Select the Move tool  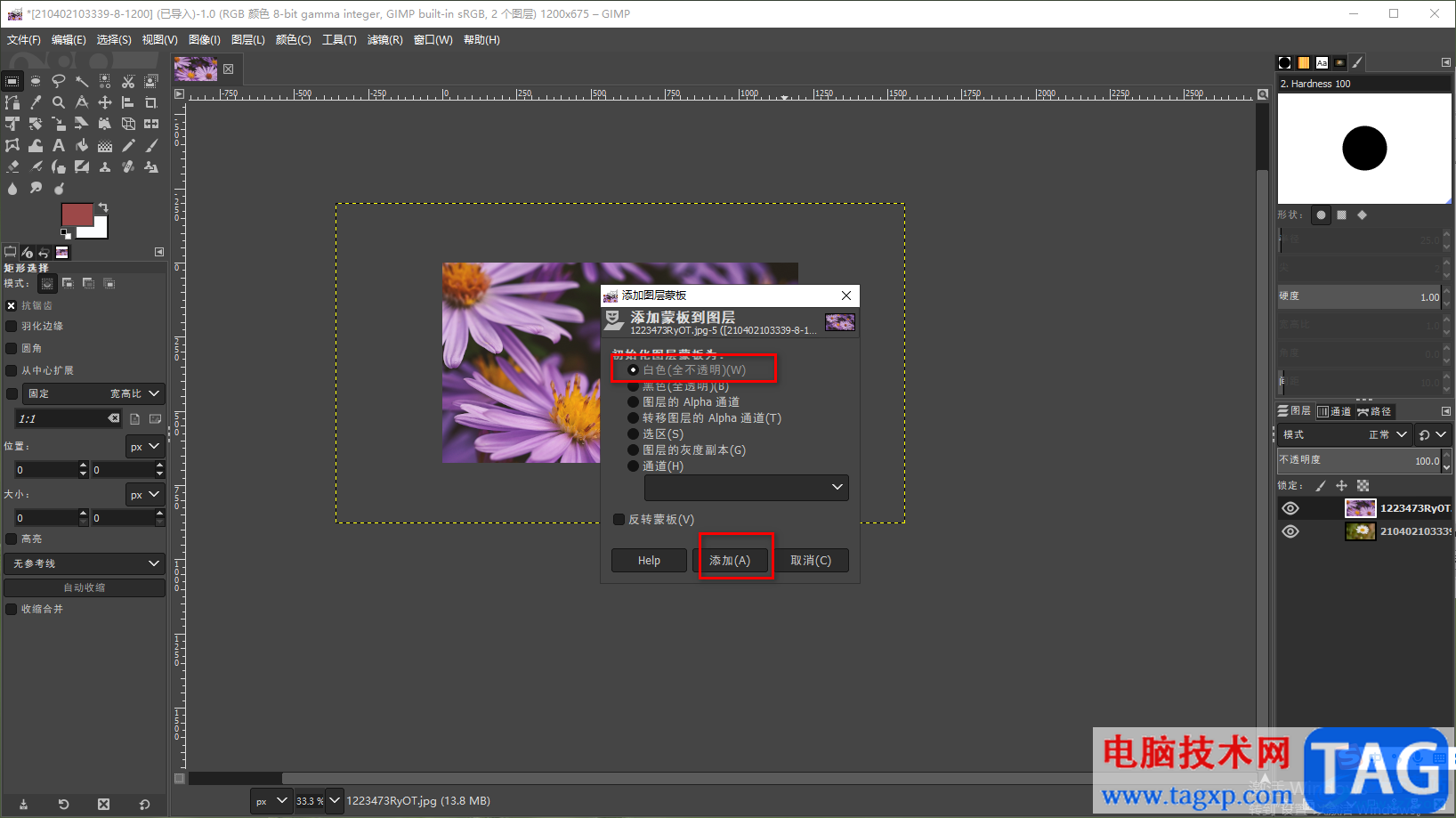[x=105, y=102]
